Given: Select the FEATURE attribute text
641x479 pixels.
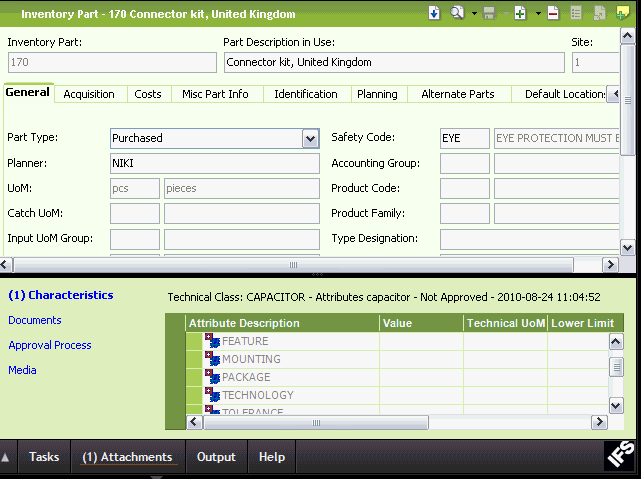Looking at the screenshot, I should pyautogui.click(x=245, y=341).
